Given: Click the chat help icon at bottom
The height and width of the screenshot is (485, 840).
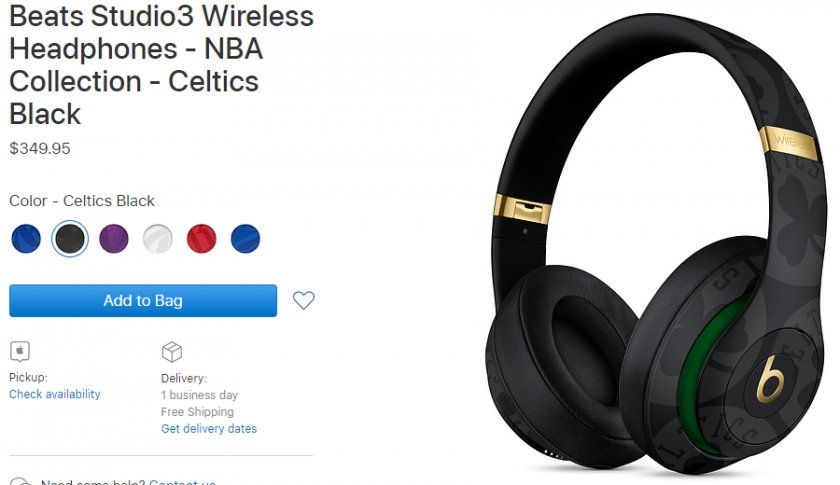Looking at the screenshot, I should (x=20, y=481).
